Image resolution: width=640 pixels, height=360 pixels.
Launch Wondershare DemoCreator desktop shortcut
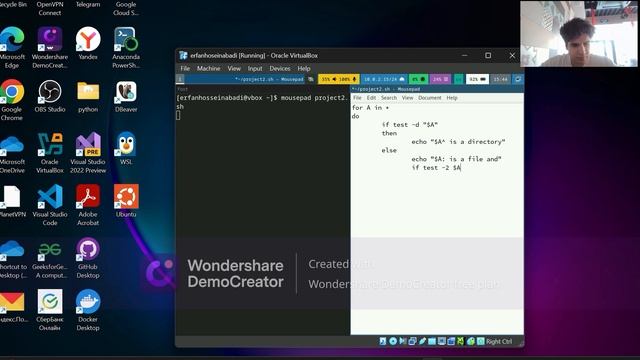pyautogui.click(x=50, y=48)
